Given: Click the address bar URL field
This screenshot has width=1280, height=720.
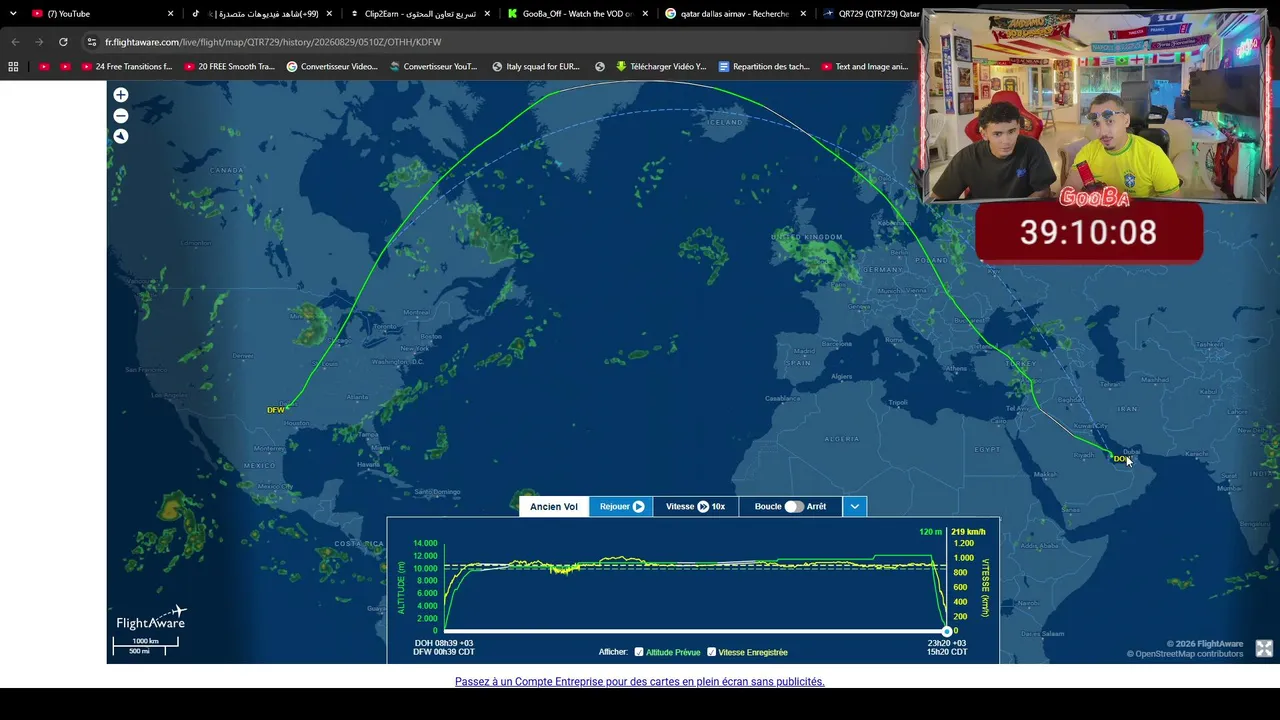Looking at the screenshot, I should pyautogui.click(x=500, y=42).
